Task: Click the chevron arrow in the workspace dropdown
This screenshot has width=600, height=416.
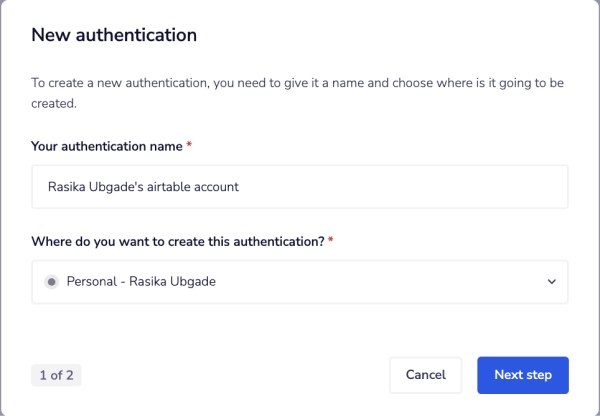Action: [551, 282]
